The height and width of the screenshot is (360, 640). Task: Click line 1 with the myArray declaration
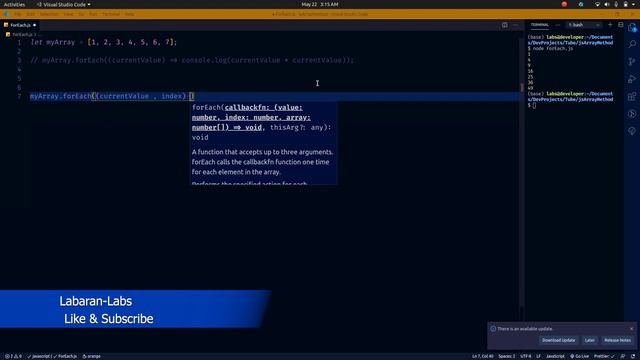[x=104, y=42]
